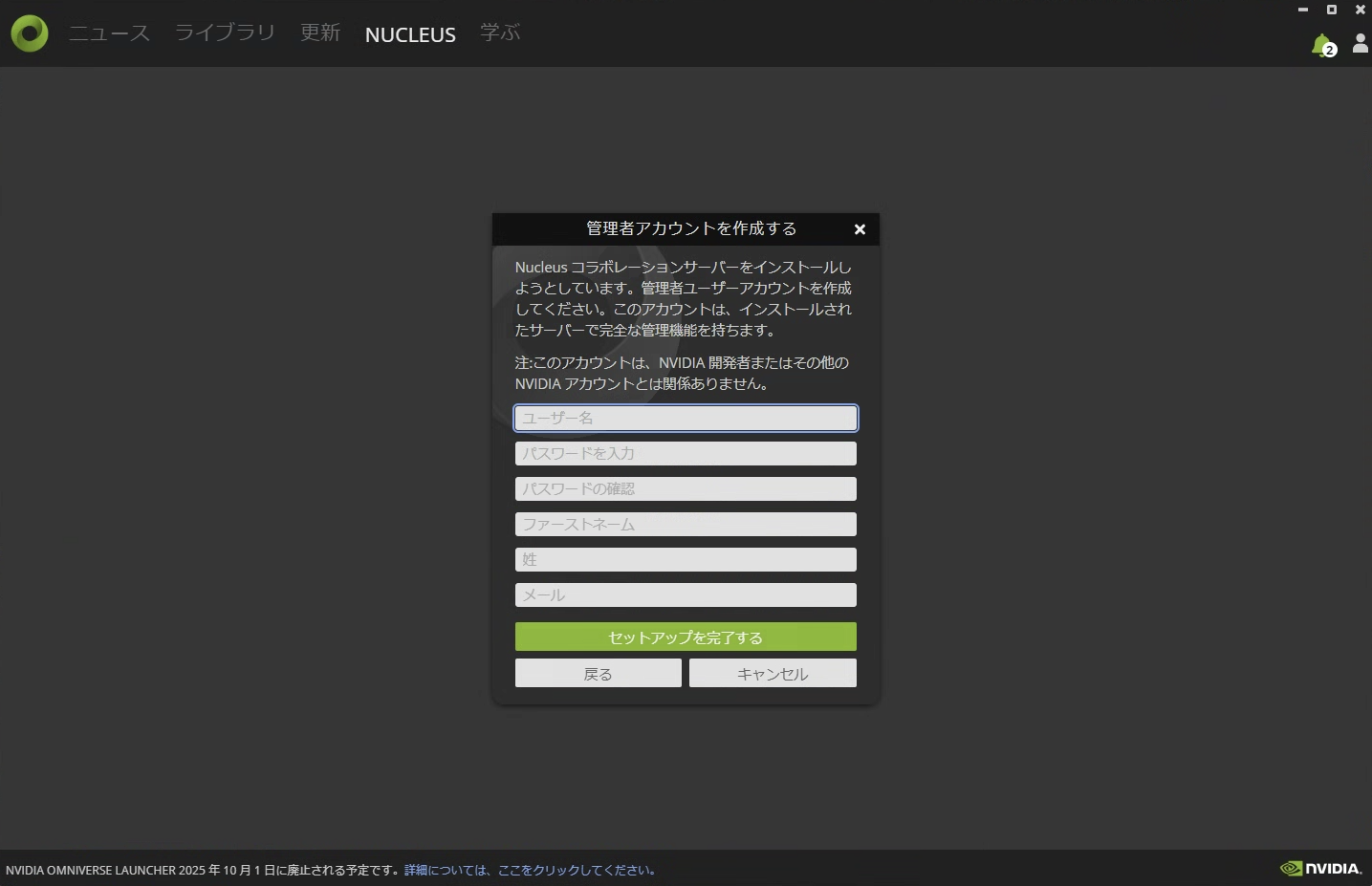Image resolution: width=1372 pixels, height=886 pixels.
Task: Select the パスワードの確認 field
Action: pos(686,488)
